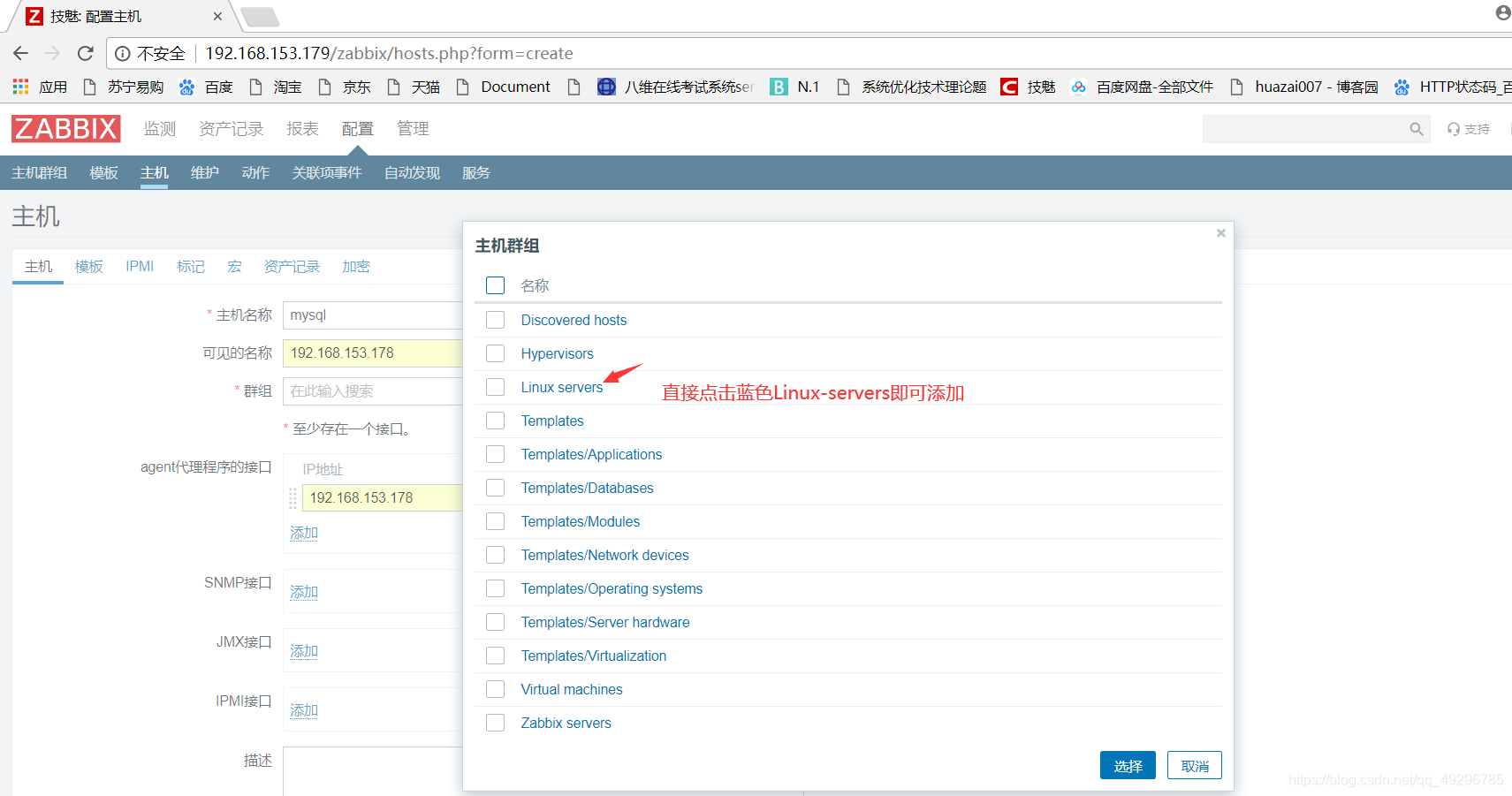Click the browser forward arrow
Viewport: 1512px width, 796px height.
pyautogui.click(x=53, y=54)
